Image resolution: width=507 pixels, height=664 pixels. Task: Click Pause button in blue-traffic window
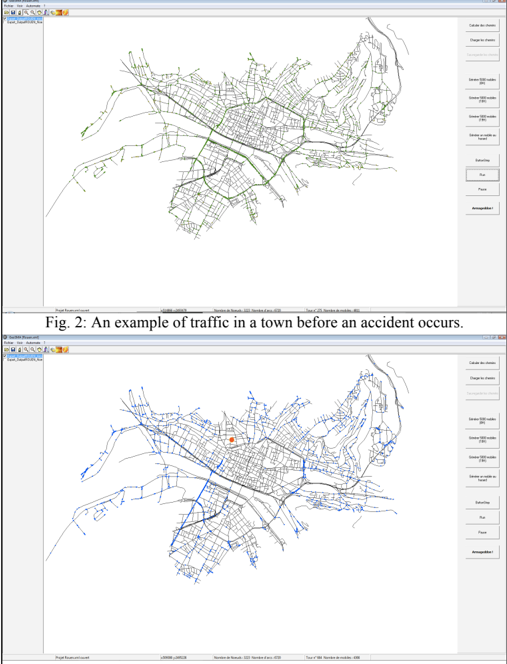(482, 532)
